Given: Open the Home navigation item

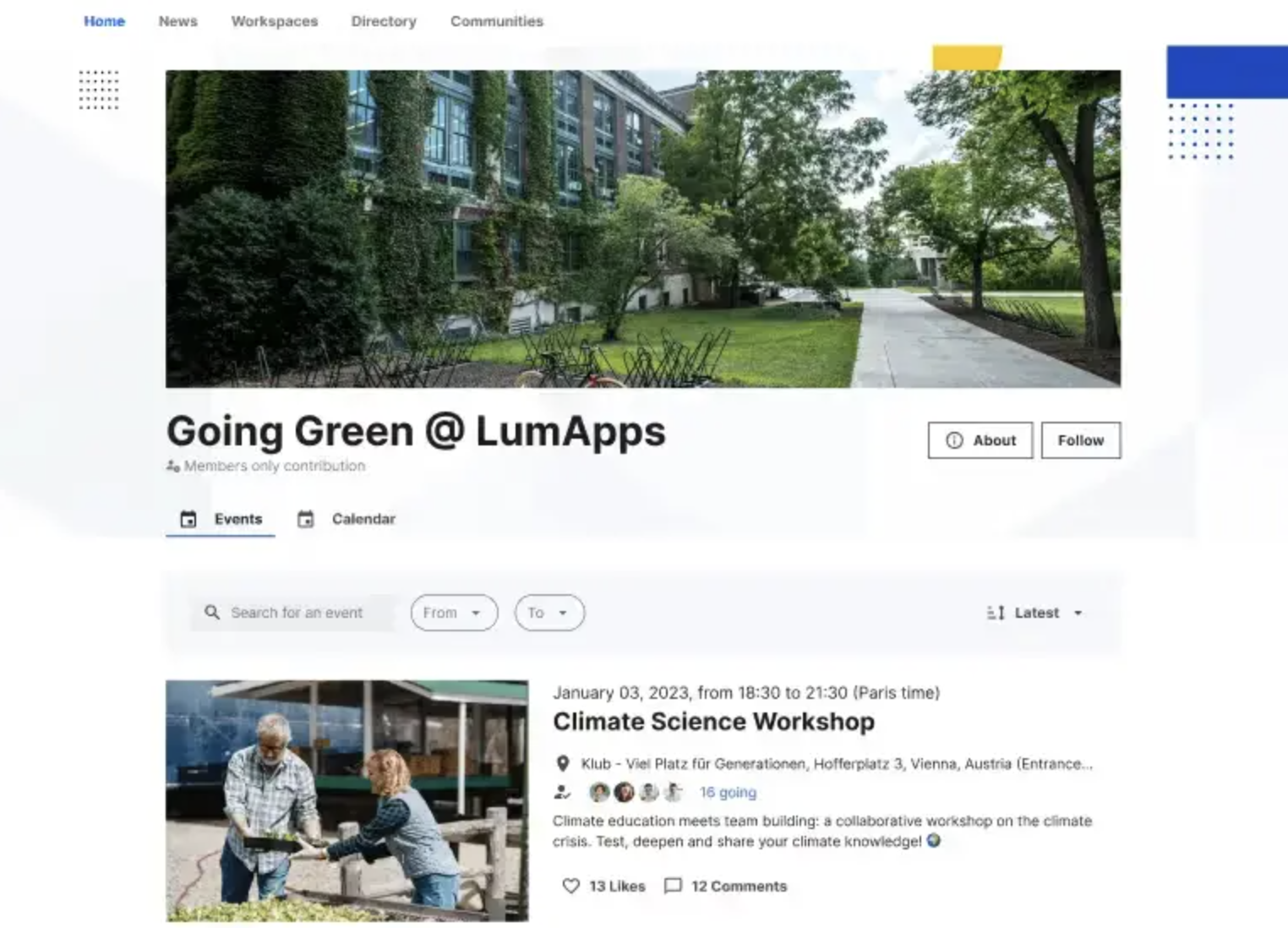Looking at the screenshot, I should tap(104, 21).
